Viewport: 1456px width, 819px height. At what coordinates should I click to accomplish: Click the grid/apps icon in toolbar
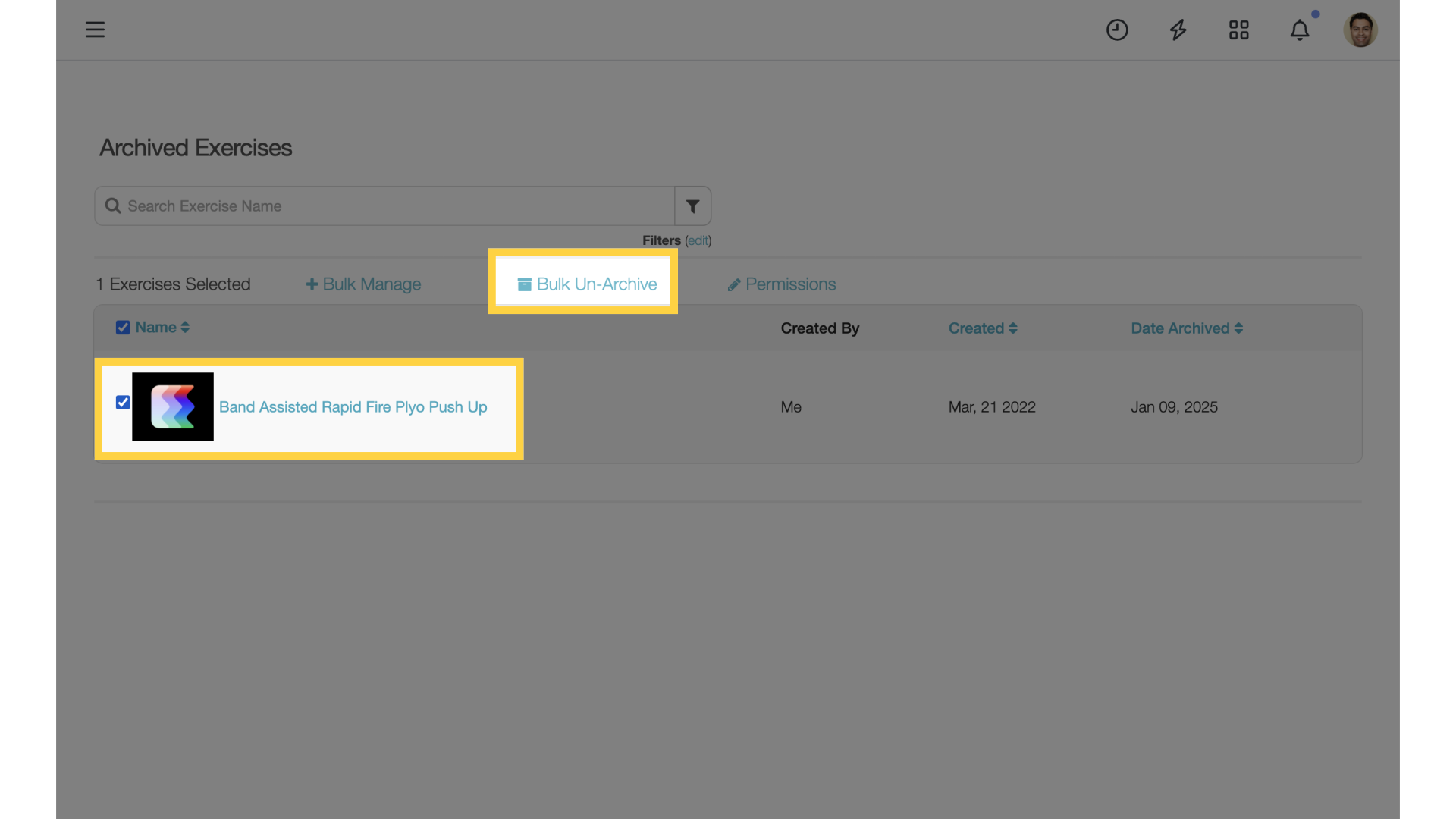(1239, 29)
